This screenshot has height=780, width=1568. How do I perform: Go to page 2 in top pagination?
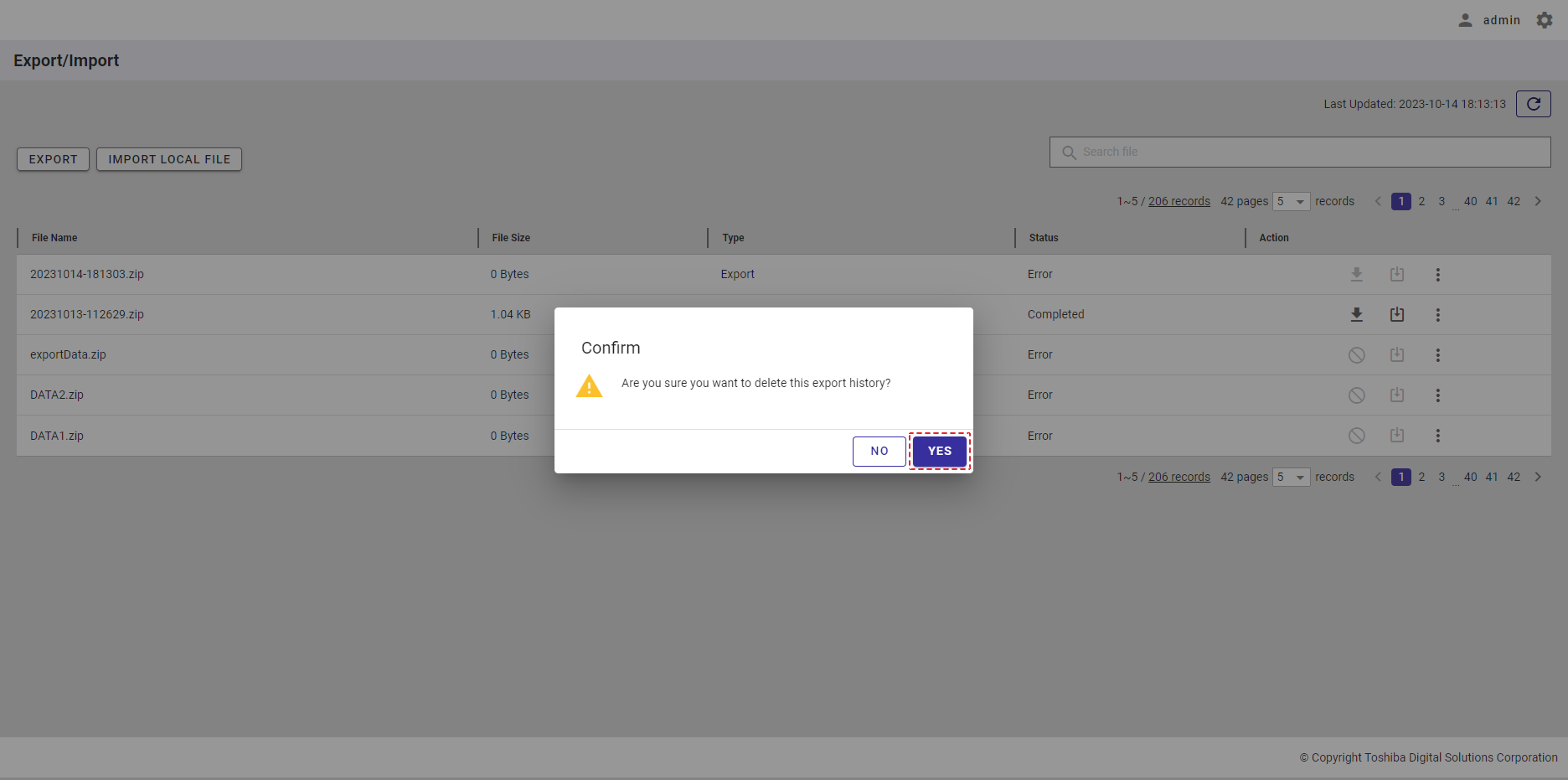[x=1421, y=201]
